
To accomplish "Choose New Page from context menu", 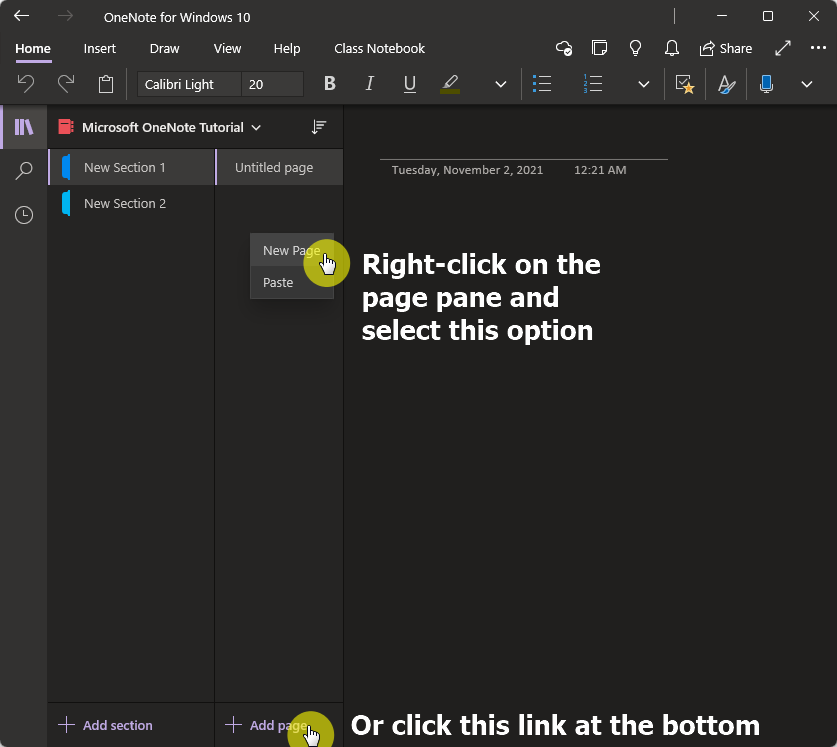I will 291,250.
